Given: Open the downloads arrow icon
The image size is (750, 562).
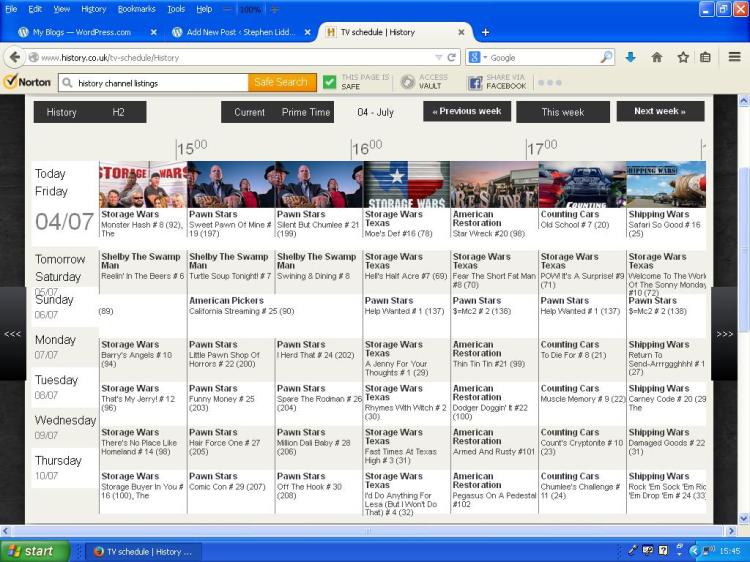Looking at the screenshot, I should point(630,57).
